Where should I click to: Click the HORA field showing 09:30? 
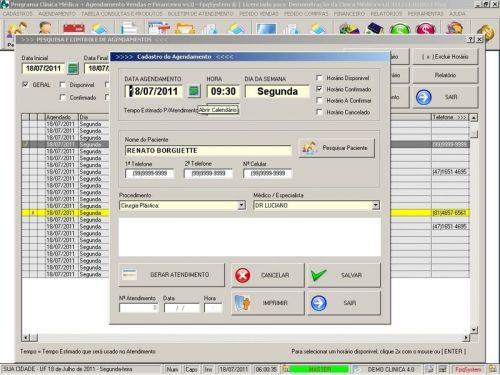[x=223, y=91]
